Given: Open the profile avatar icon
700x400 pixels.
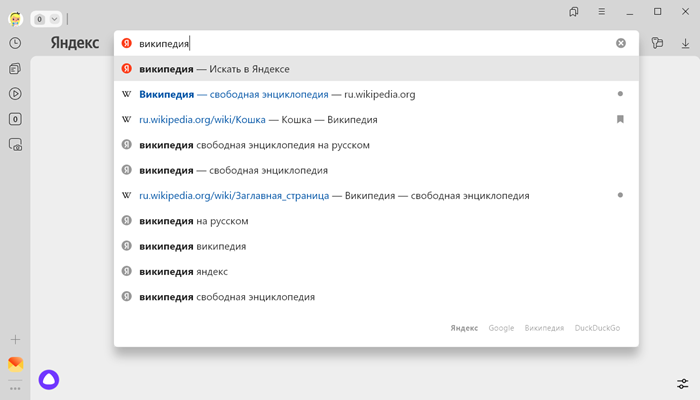Looking at the screenshot, I should pyautogui.click(x=15, y=19).
